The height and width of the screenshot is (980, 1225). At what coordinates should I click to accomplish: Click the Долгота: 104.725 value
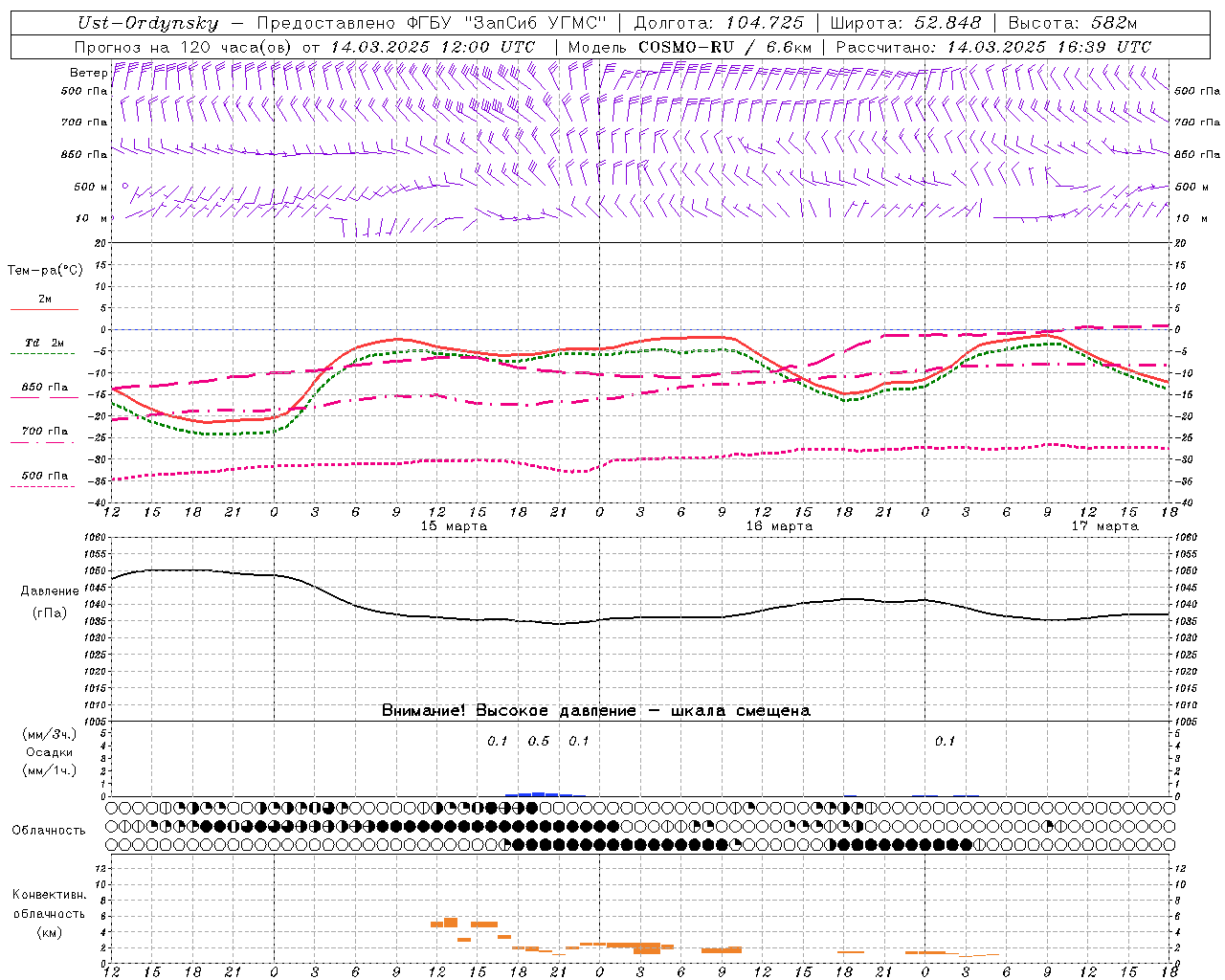click(x=719, y=23)
